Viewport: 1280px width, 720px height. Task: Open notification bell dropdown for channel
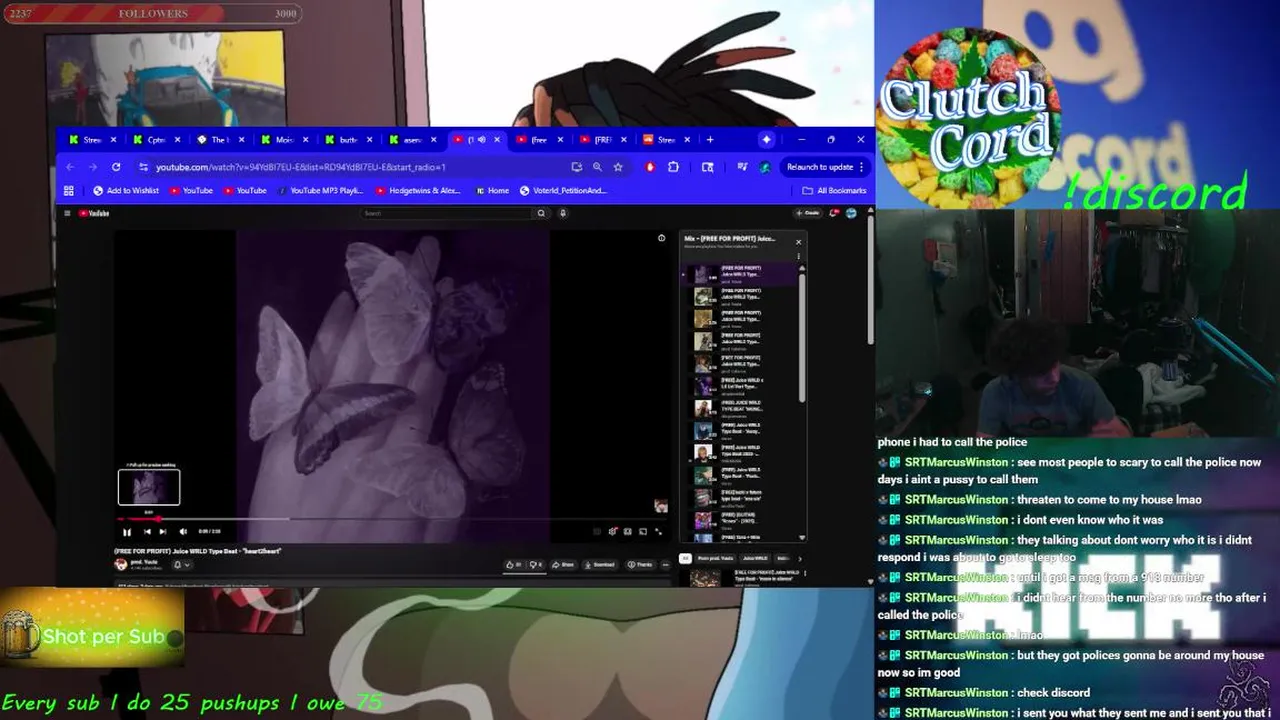click(180, 565)
